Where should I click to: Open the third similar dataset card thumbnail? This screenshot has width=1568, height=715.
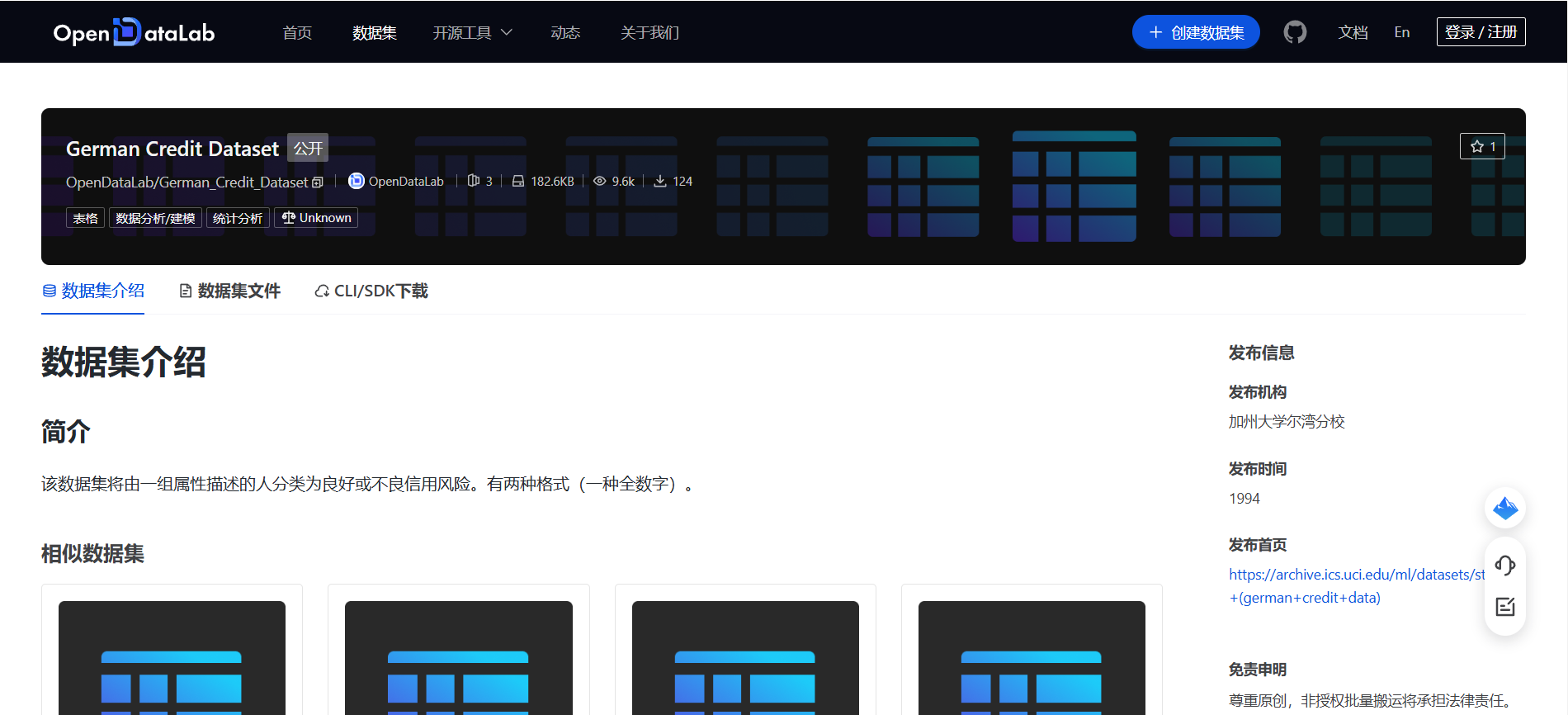pos(745,657)
